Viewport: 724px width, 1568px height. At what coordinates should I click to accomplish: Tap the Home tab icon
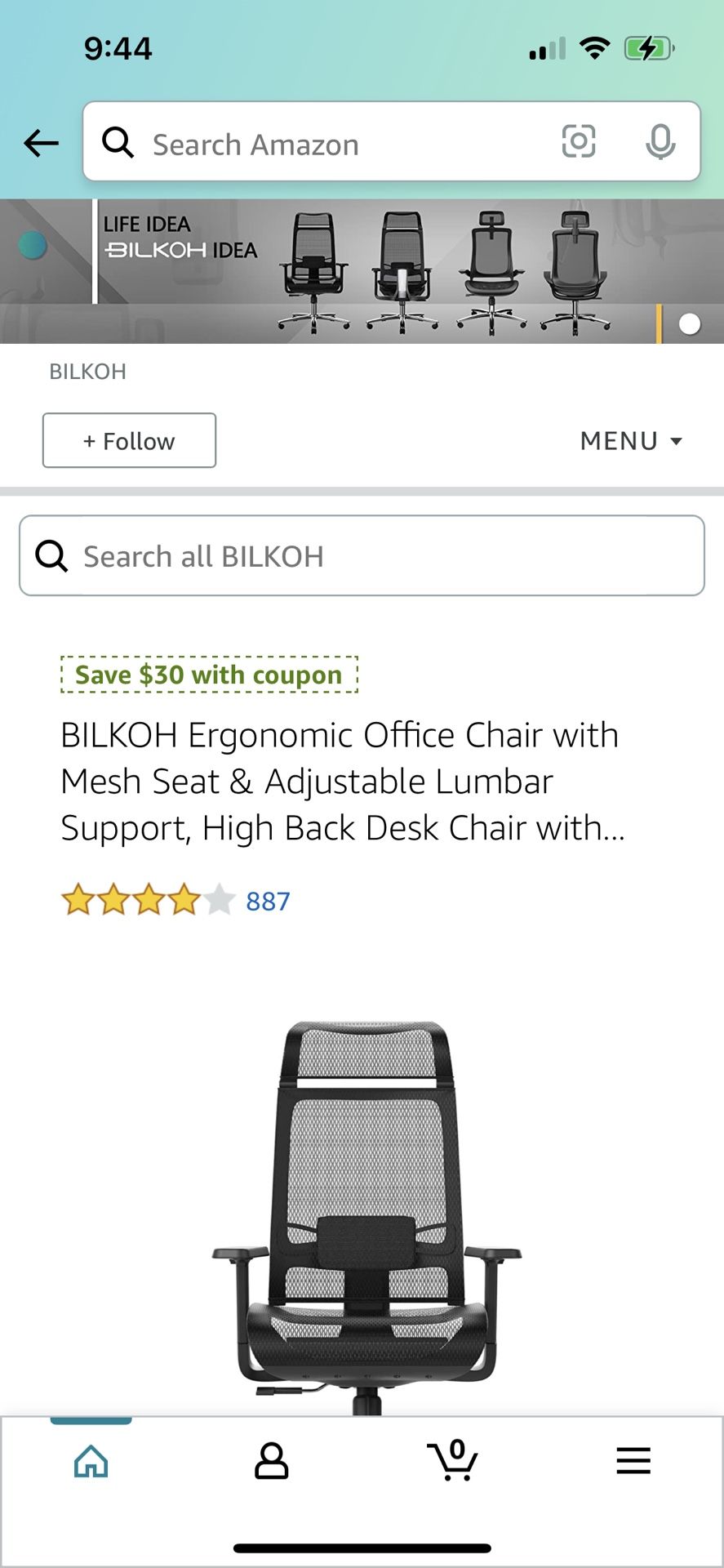click(x=91, y=1461)
